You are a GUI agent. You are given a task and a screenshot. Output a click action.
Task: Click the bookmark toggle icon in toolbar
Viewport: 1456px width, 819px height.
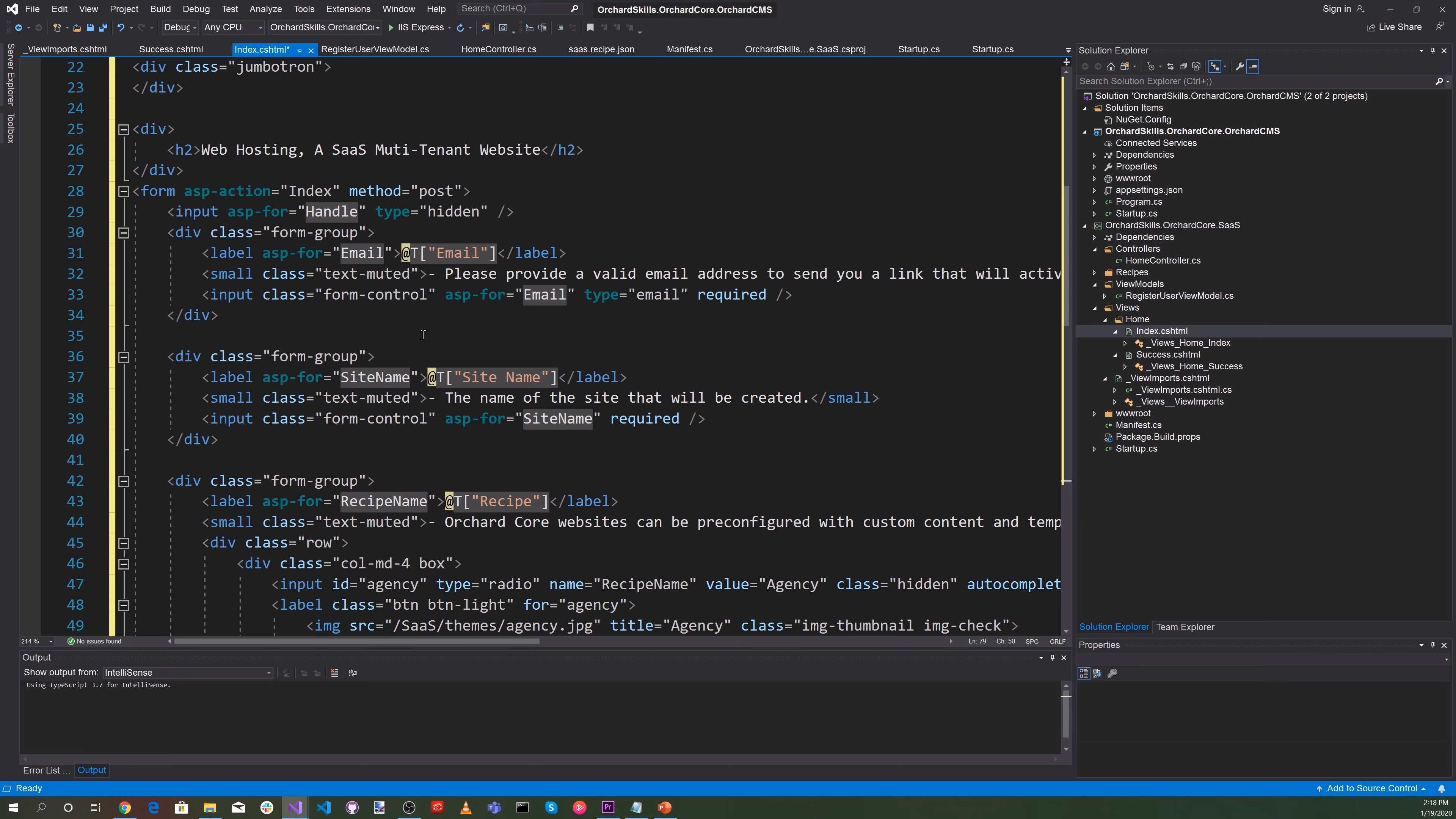tap(590, 27)
